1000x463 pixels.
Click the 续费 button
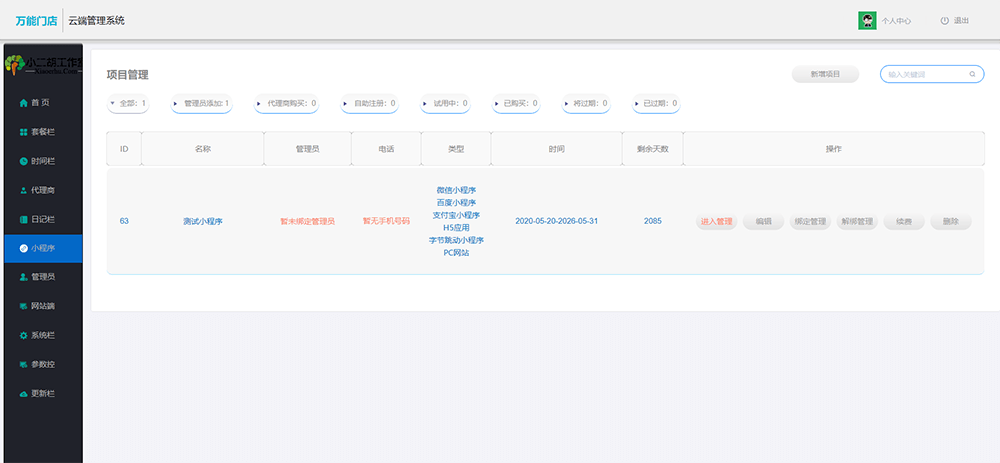[904, 221]
